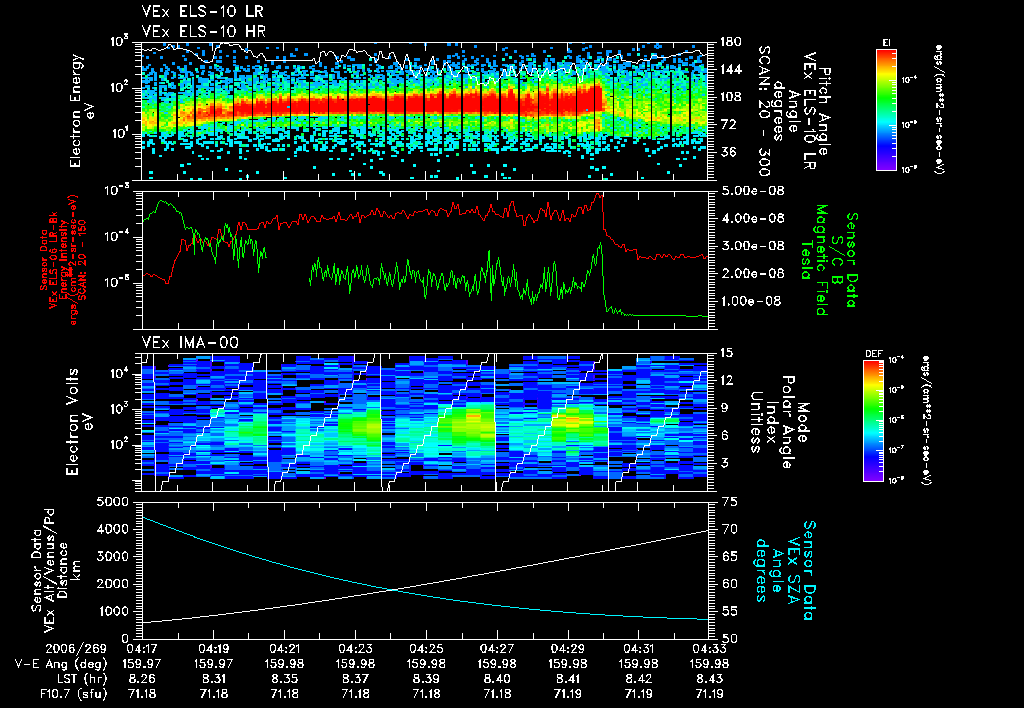The height and width of the screenshot is (708, 1024).
Task: Click the 5.00e-08 magnetic field tick value
Action: tap(752, 191)
